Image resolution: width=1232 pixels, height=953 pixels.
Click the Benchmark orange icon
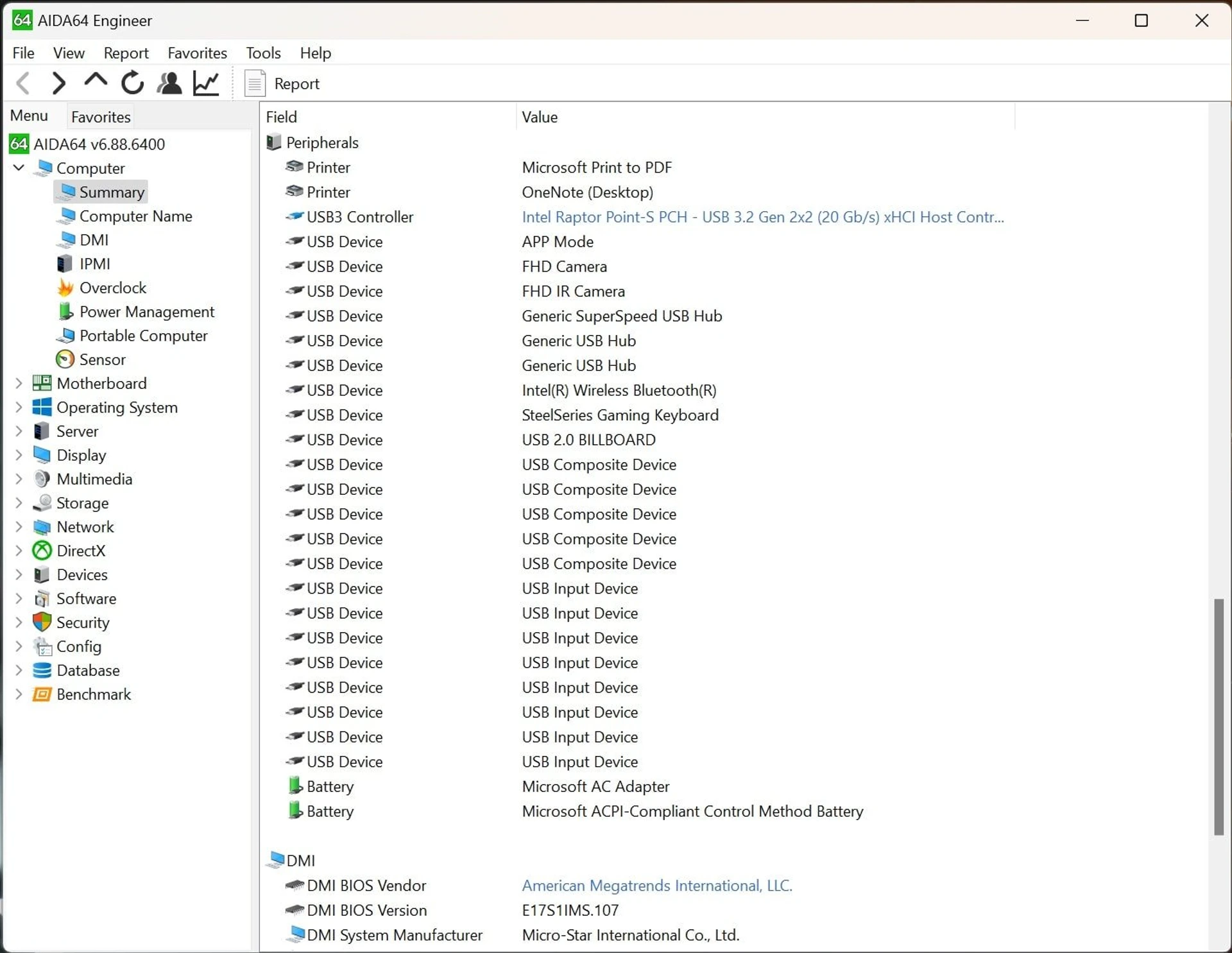click(x=42, y=694)
